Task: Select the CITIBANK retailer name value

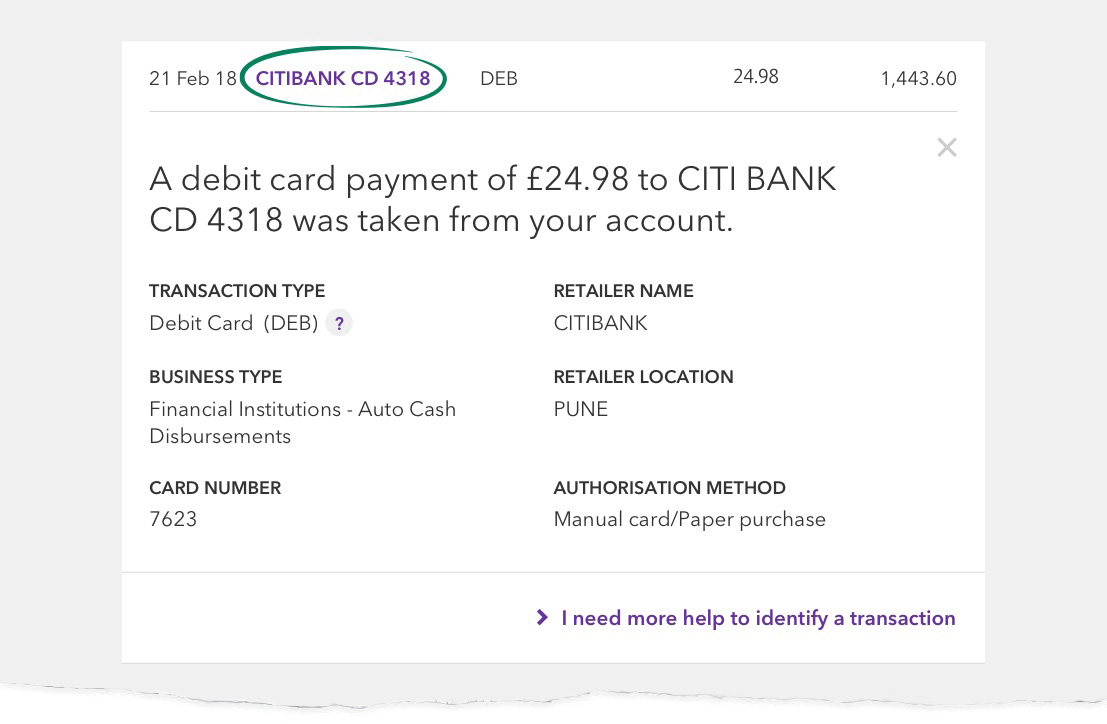Action: [x=601, y=323]
